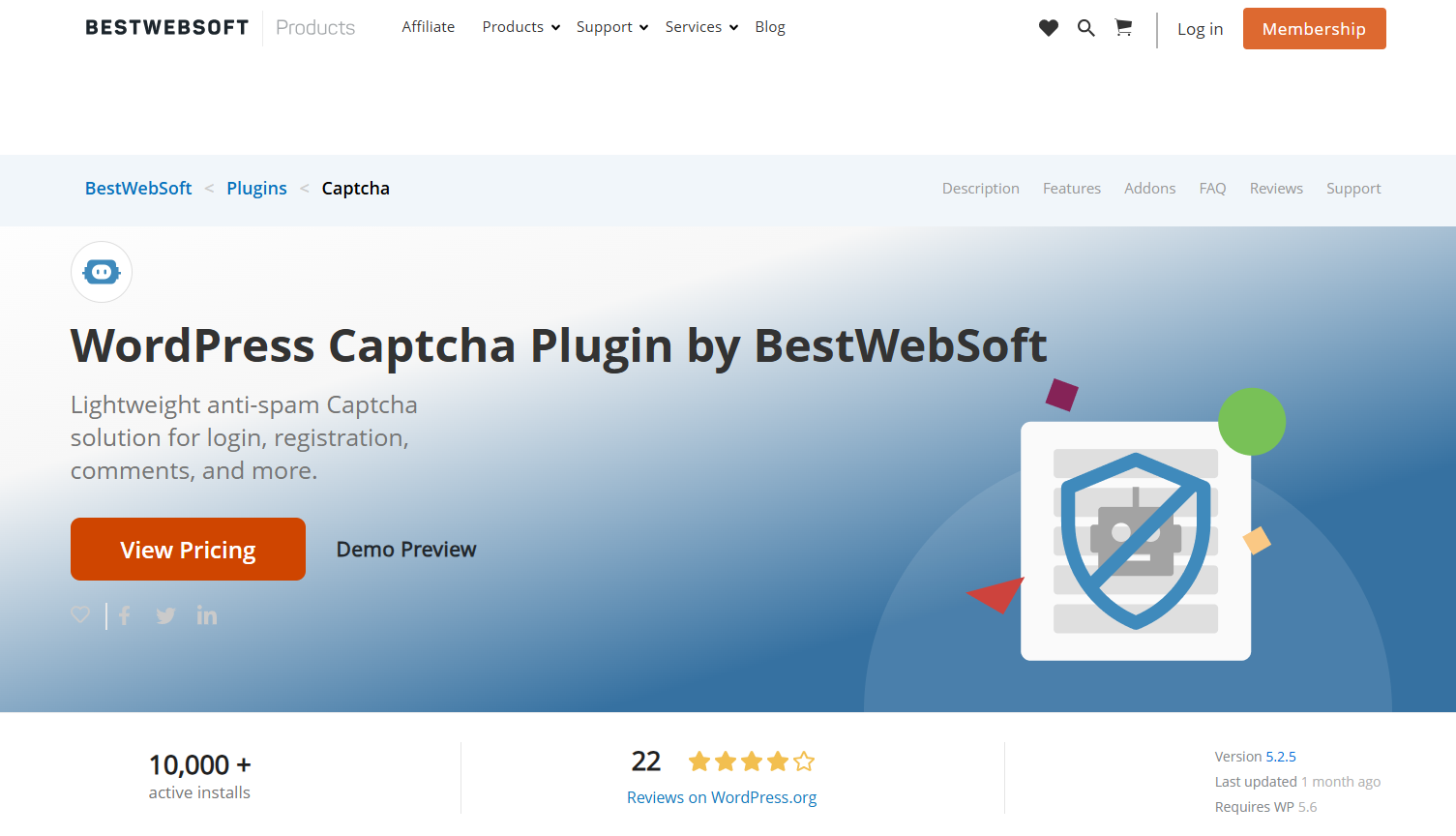Go to Plugins breadcrumb link
The width and height of the screenshot is (1456, 836).
256,189
